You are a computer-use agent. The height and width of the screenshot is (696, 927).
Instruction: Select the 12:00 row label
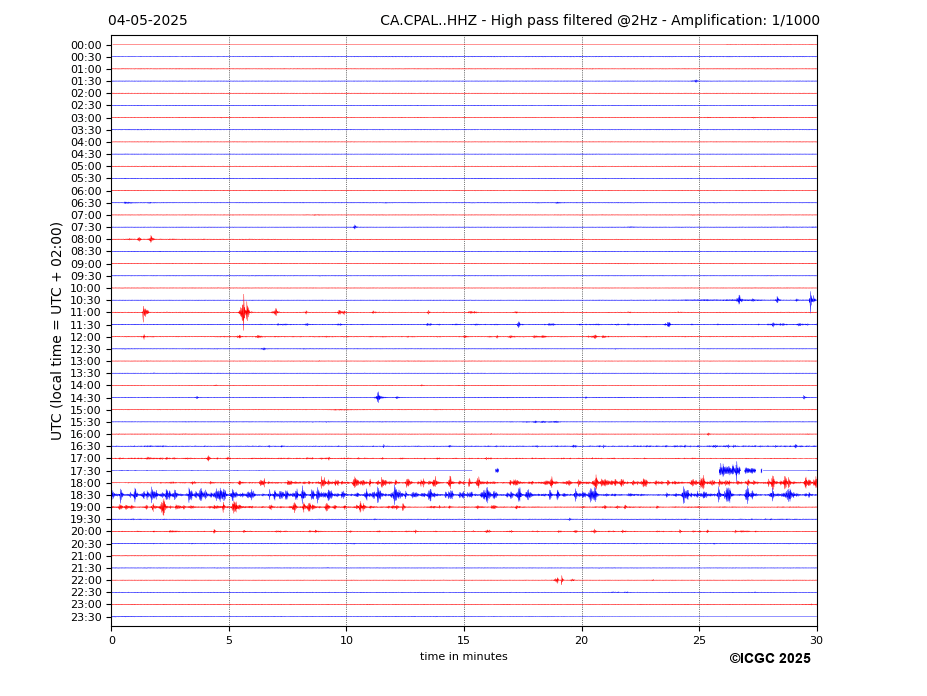86,337
